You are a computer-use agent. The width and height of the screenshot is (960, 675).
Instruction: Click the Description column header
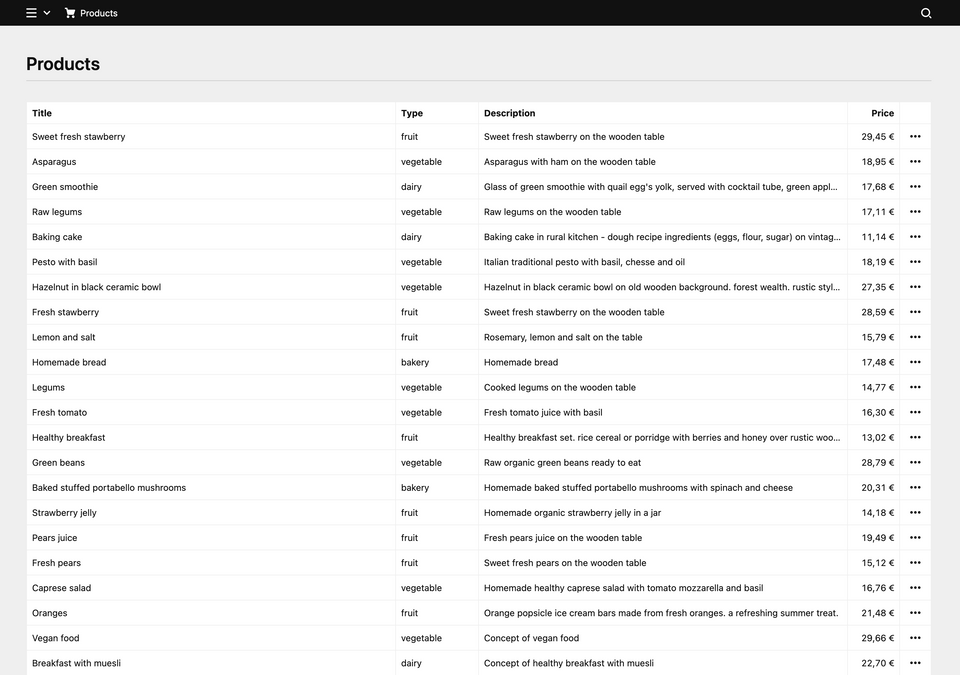tap(509, 113)
